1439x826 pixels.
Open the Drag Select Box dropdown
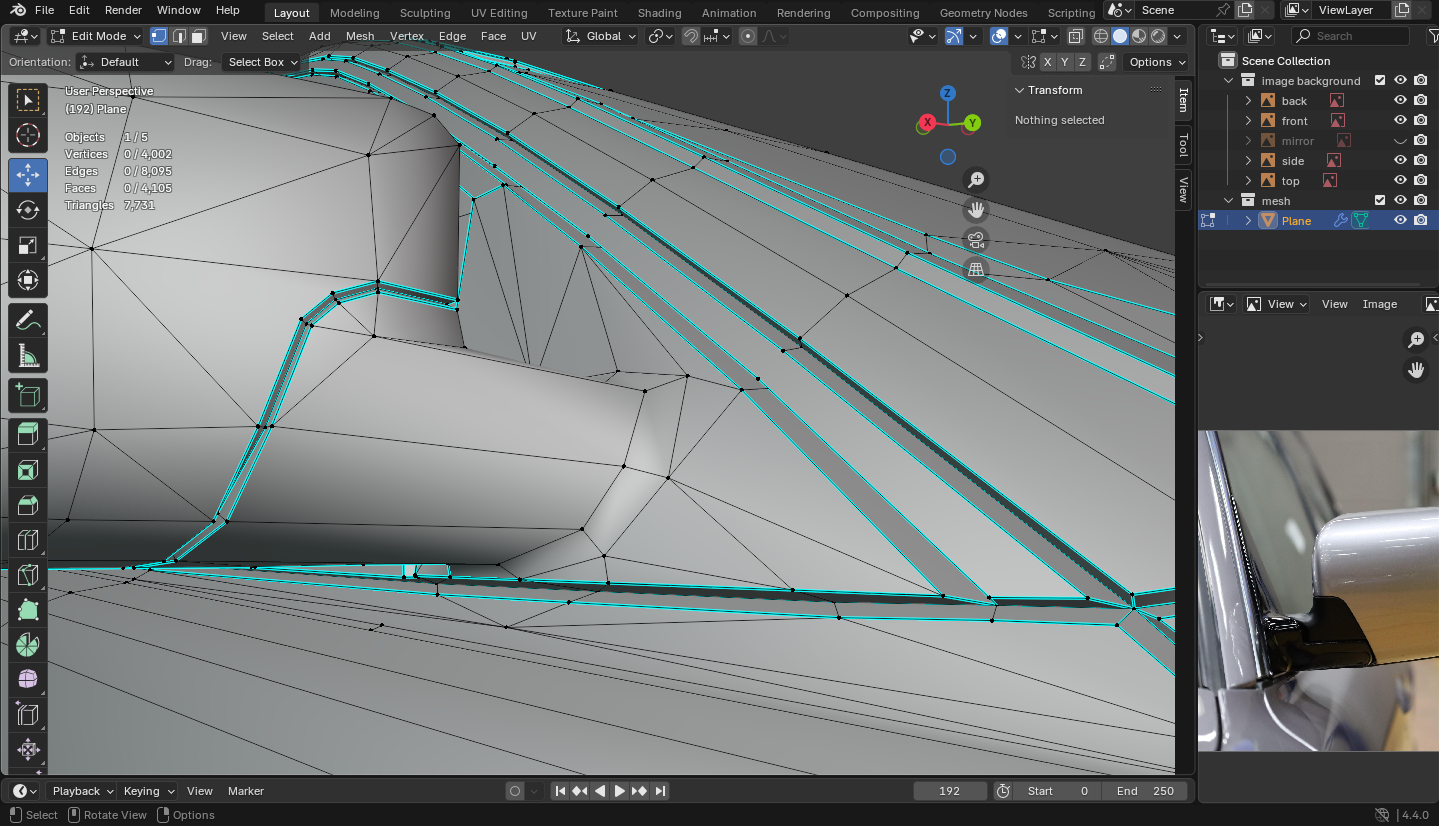pos(261,62)
